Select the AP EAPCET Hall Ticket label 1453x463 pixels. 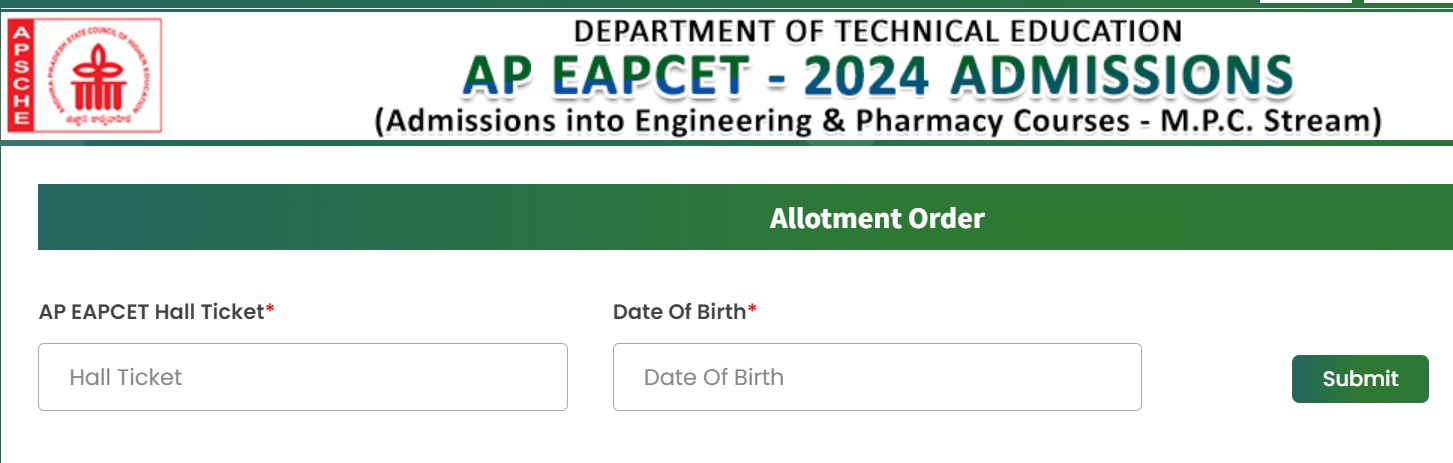pyautogui.click(x=152, y=312)
